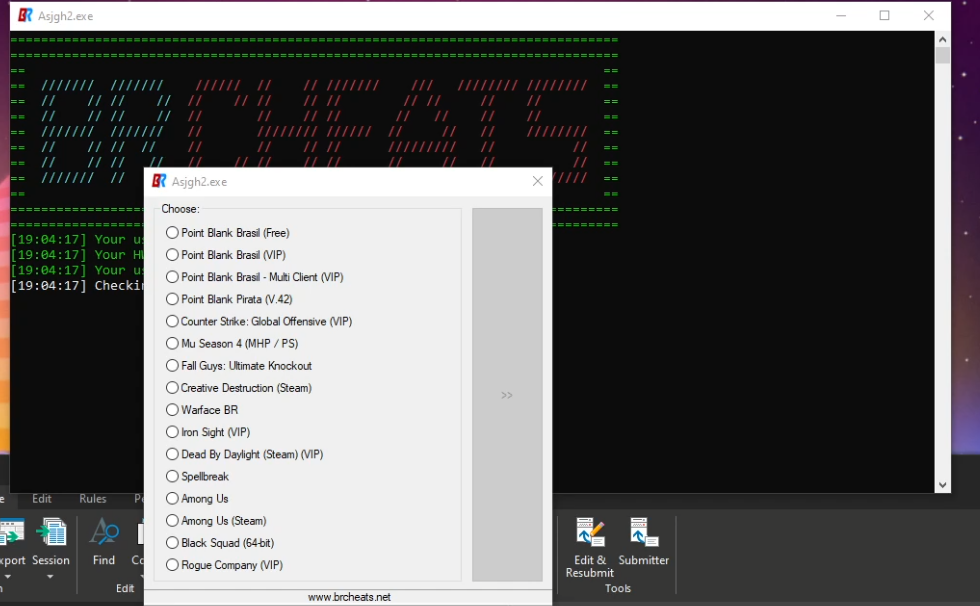Click the console vertical scrollbar thumb
This screenshot has height=606, width=980.
pos(942,55)
